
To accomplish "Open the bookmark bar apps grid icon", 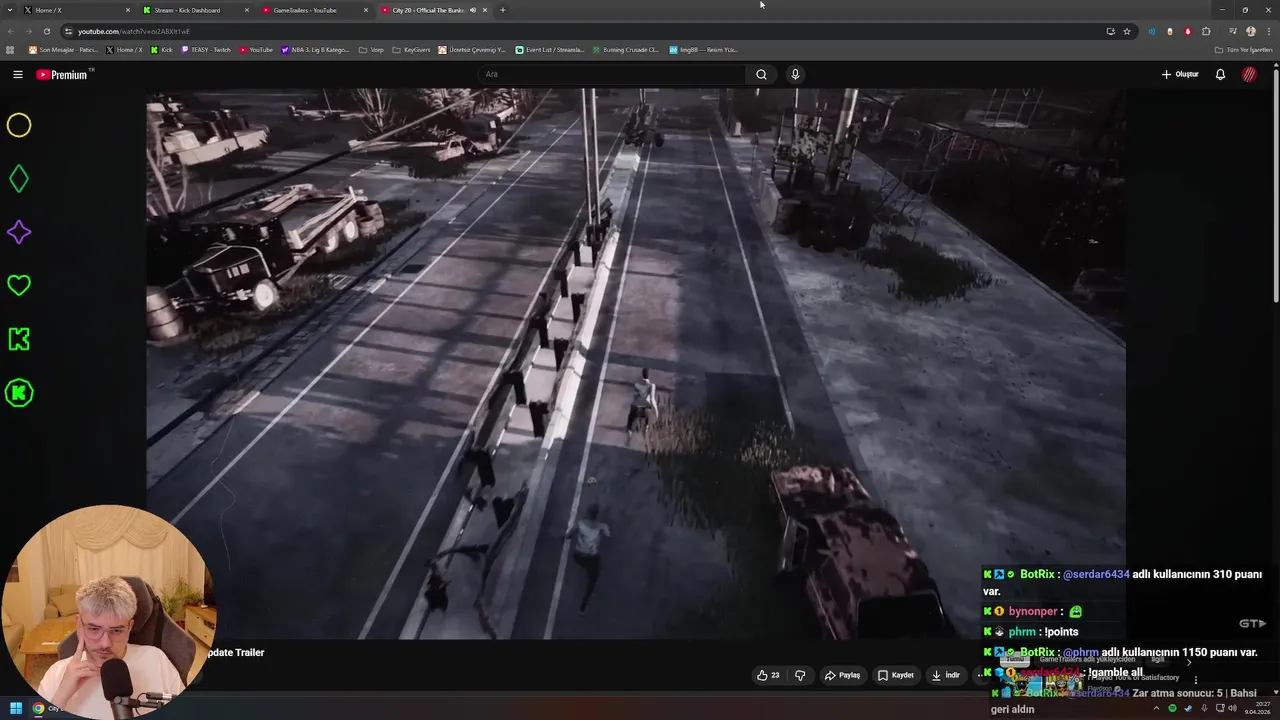I will tap(10, 49).
